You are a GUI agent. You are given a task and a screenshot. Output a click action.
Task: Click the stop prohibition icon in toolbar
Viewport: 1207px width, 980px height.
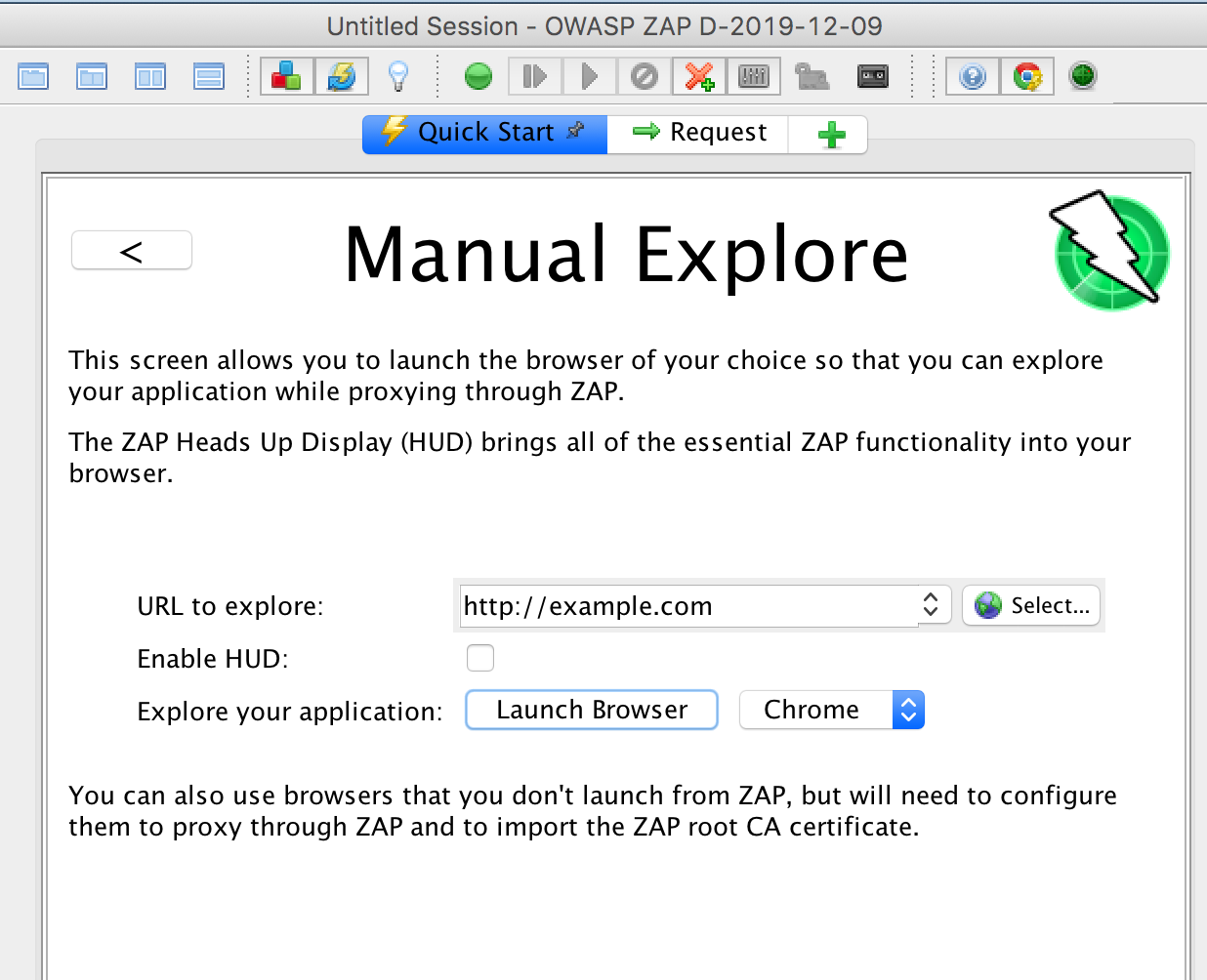click(645, 75)
